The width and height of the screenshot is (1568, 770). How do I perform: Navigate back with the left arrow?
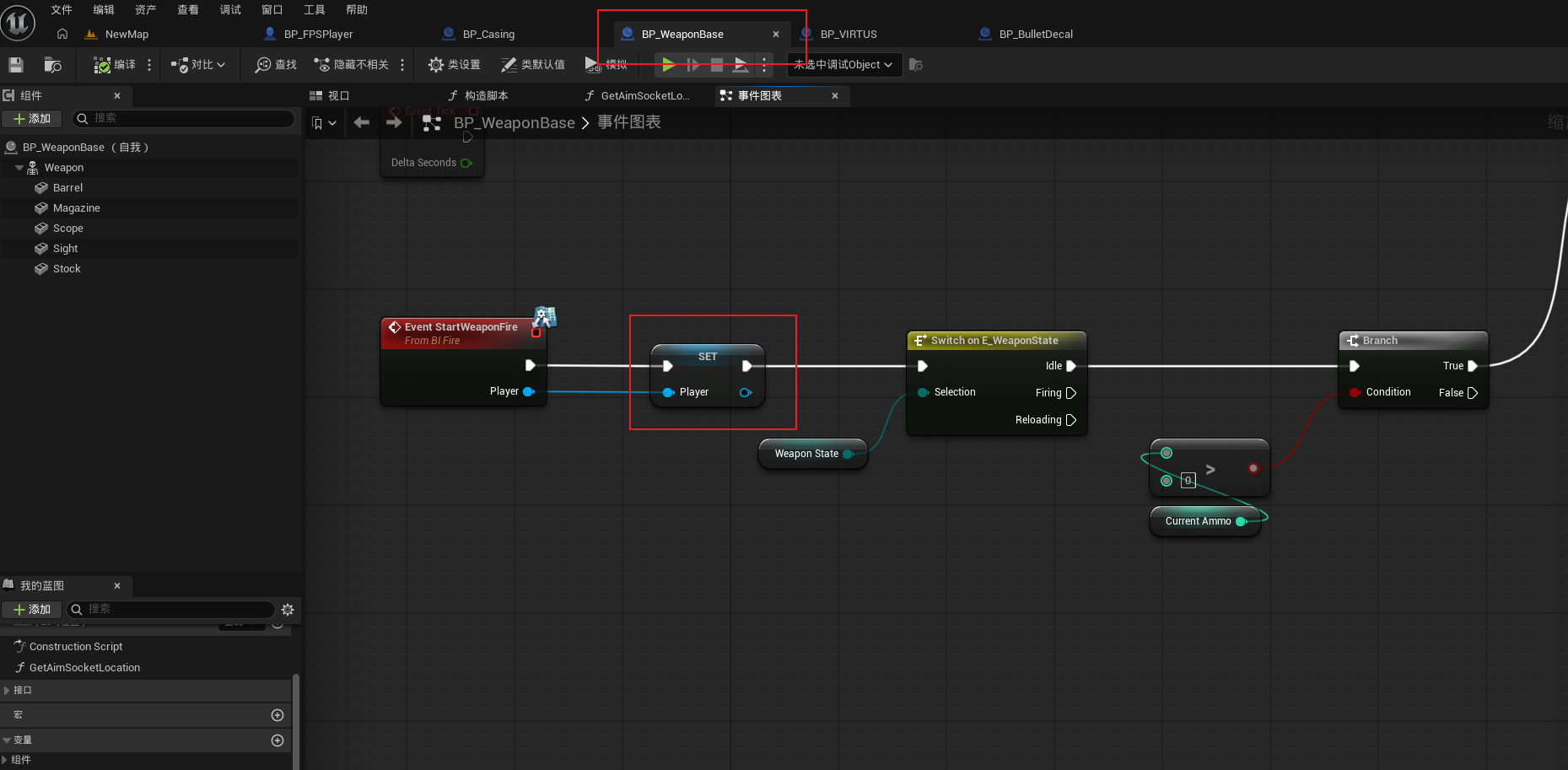coord(362,123)
